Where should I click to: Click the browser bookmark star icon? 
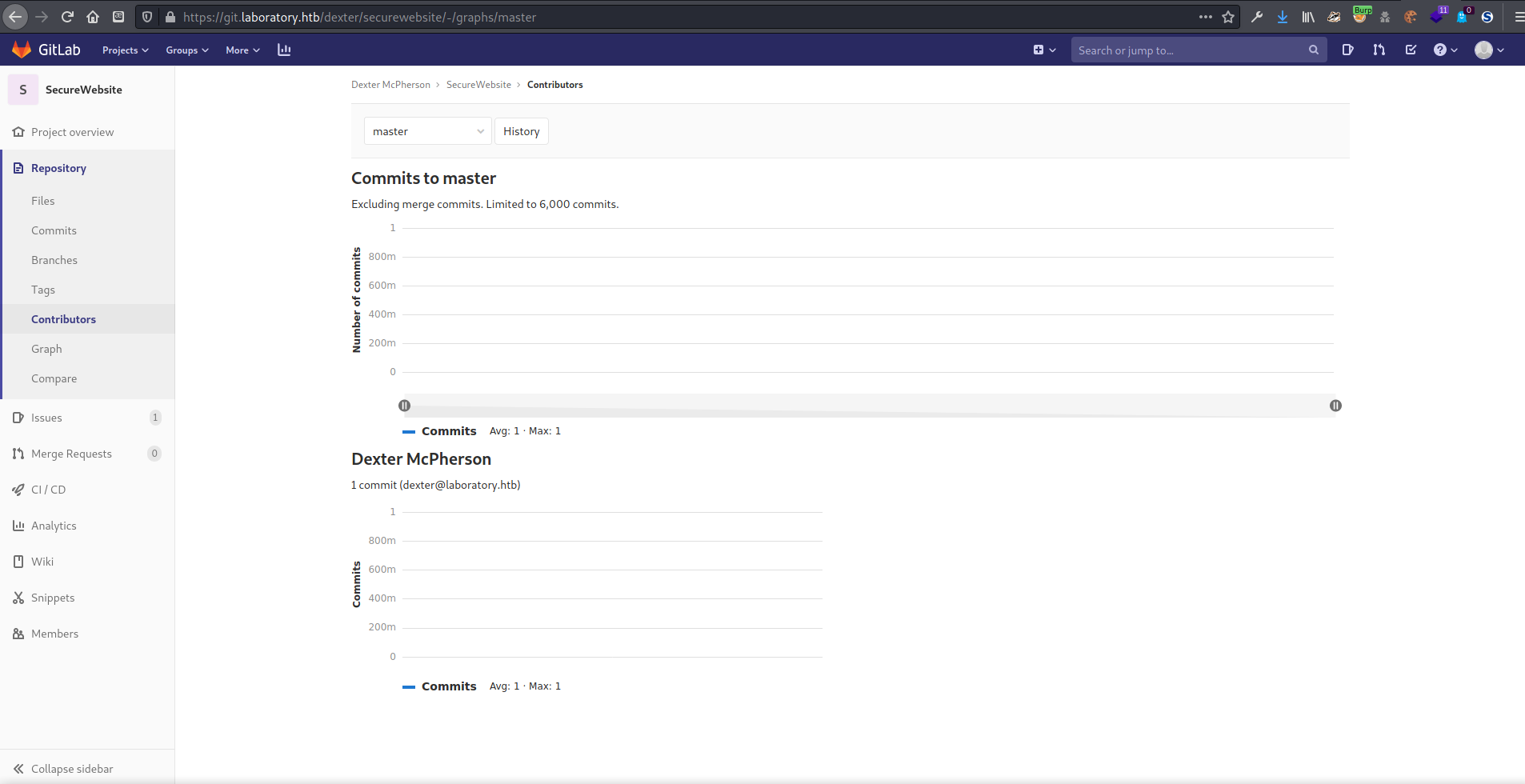click(x=1228, y=17)
